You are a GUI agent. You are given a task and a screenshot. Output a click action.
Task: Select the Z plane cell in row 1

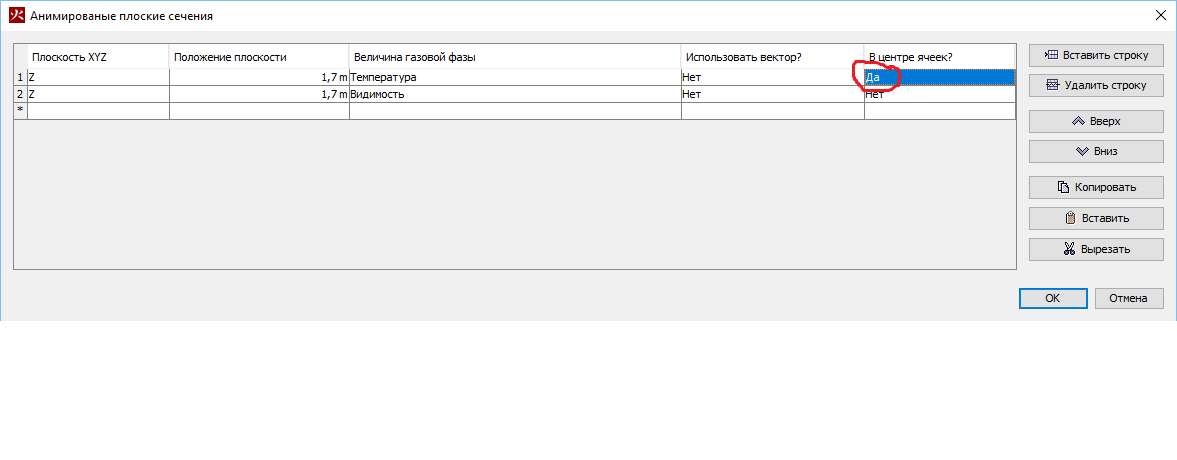click(x=97, y=77)
